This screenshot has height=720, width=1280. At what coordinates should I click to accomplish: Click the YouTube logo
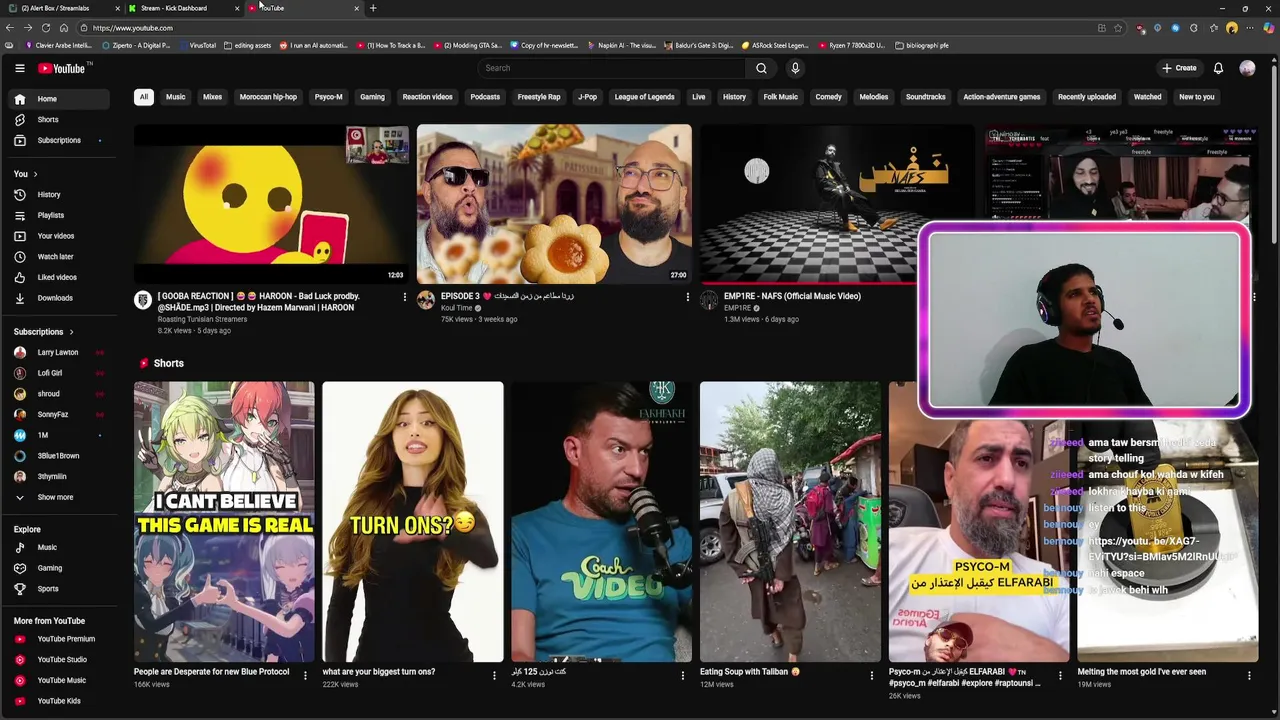[x=63, y=68]
